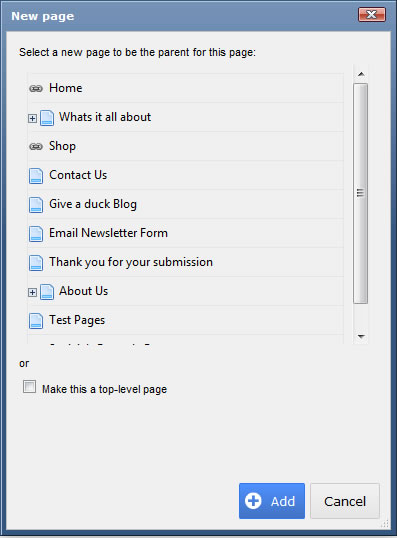The height and width of the screenshot is (538, 397).
Task: Click the page icon next to About Us
Action: coord(47,292)
